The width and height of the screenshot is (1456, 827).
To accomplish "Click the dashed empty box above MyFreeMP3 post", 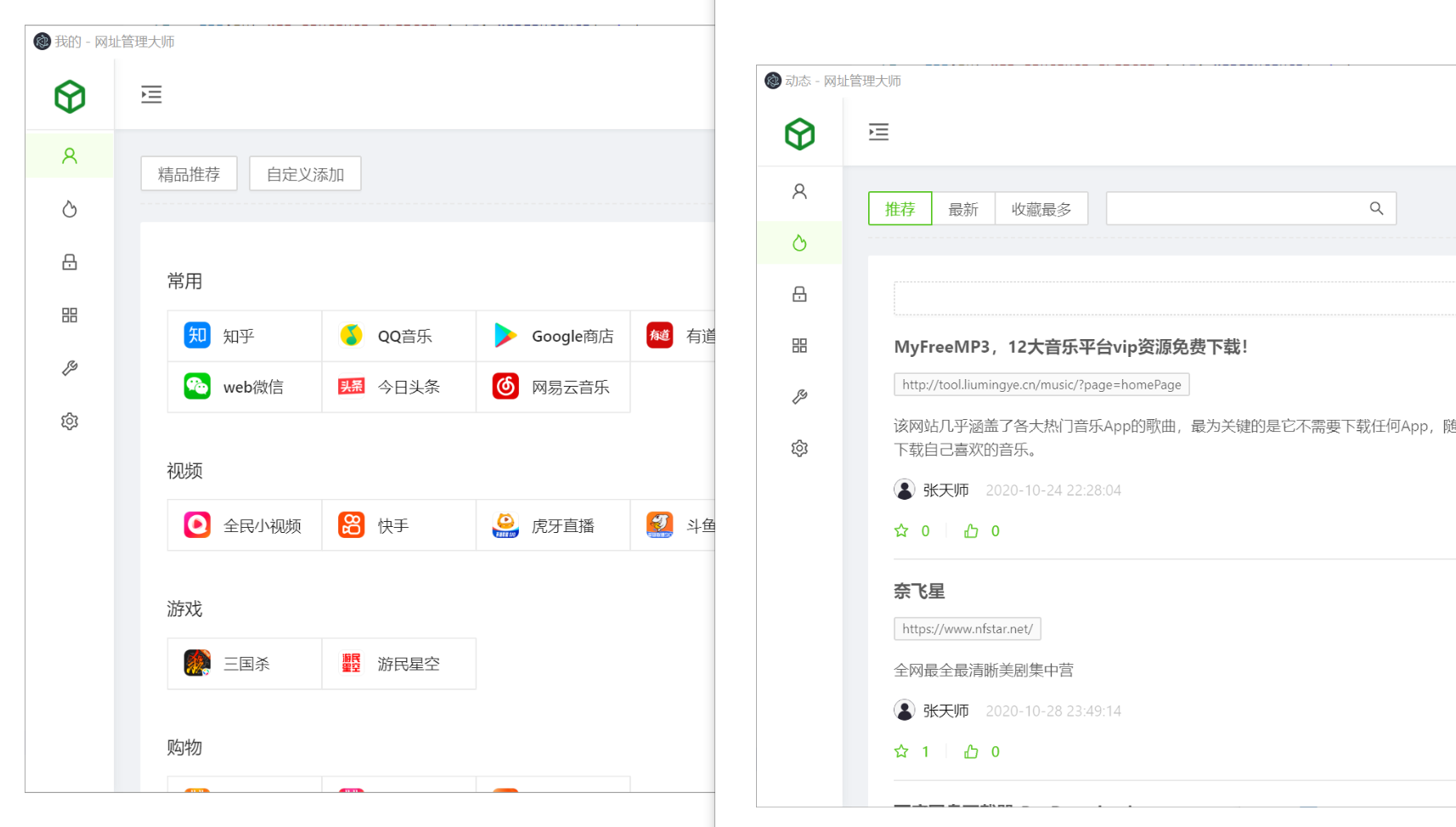I will [1175, 298].
